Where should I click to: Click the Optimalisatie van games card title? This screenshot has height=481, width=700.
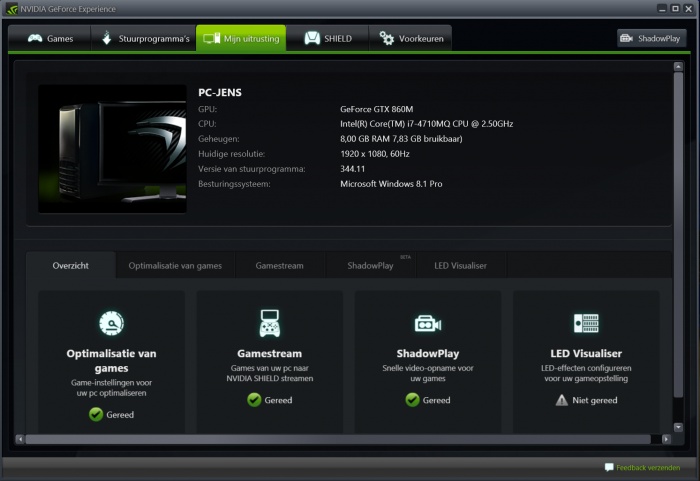(111, 361)
